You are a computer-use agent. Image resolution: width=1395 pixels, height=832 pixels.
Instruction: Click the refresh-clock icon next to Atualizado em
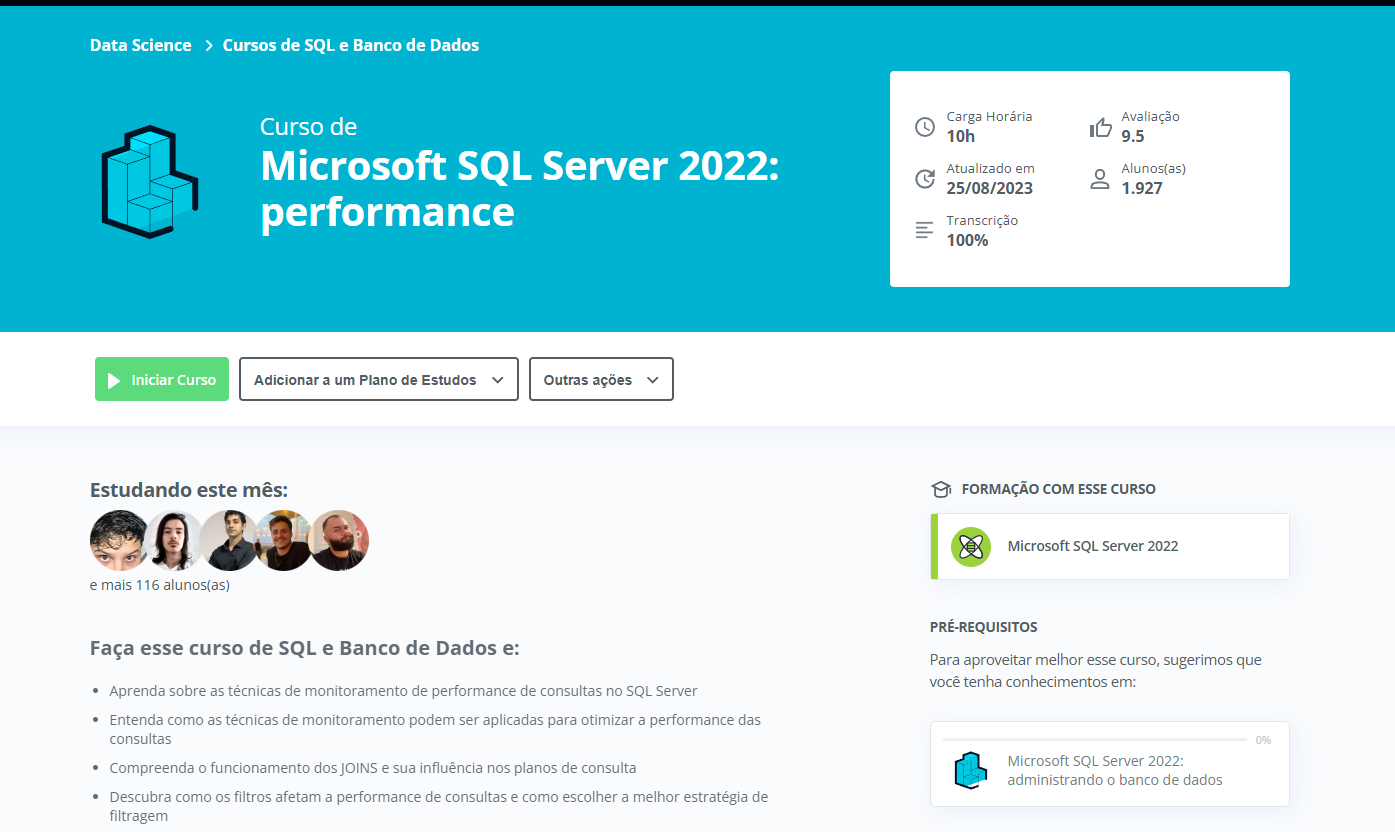coord(925,179)
